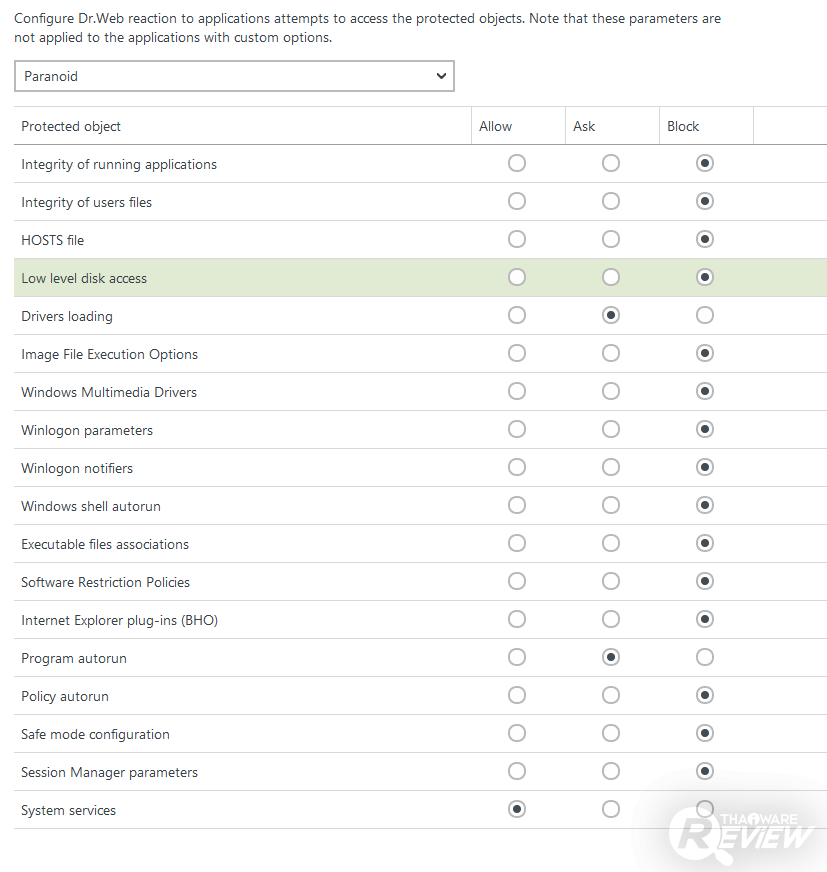
Task: Select Block for Drivers loading
Action: coord(705,315)
